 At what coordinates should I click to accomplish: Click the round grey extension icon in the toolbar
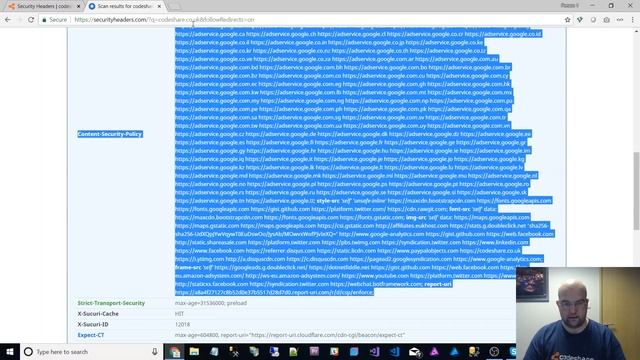tap(593, 20)
